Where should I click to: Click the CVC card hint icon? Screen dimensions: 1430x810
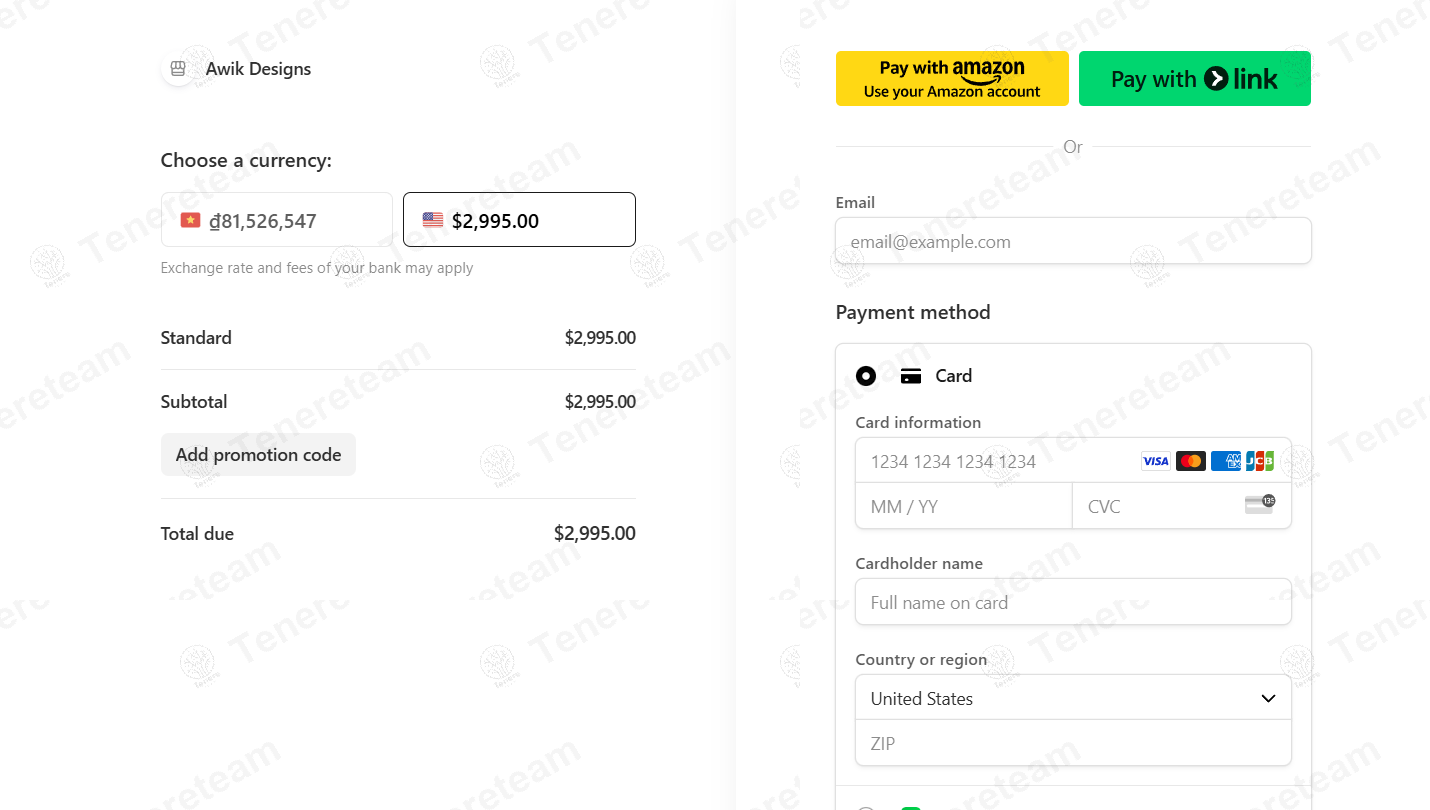pos(1260,505)
